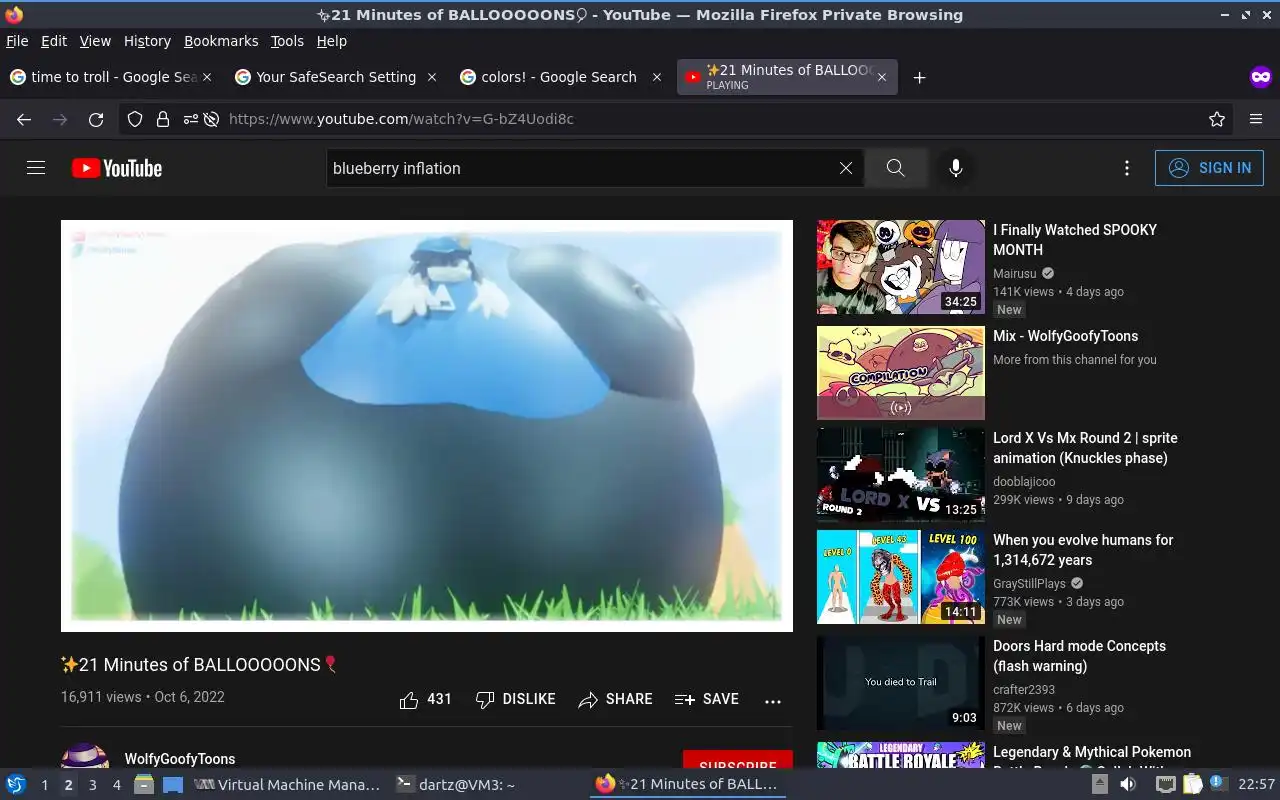1280x800 pixels.
Task: Open I Finally Watched SPOOKY MONTH thumbnail
Action: coord(901,267)
